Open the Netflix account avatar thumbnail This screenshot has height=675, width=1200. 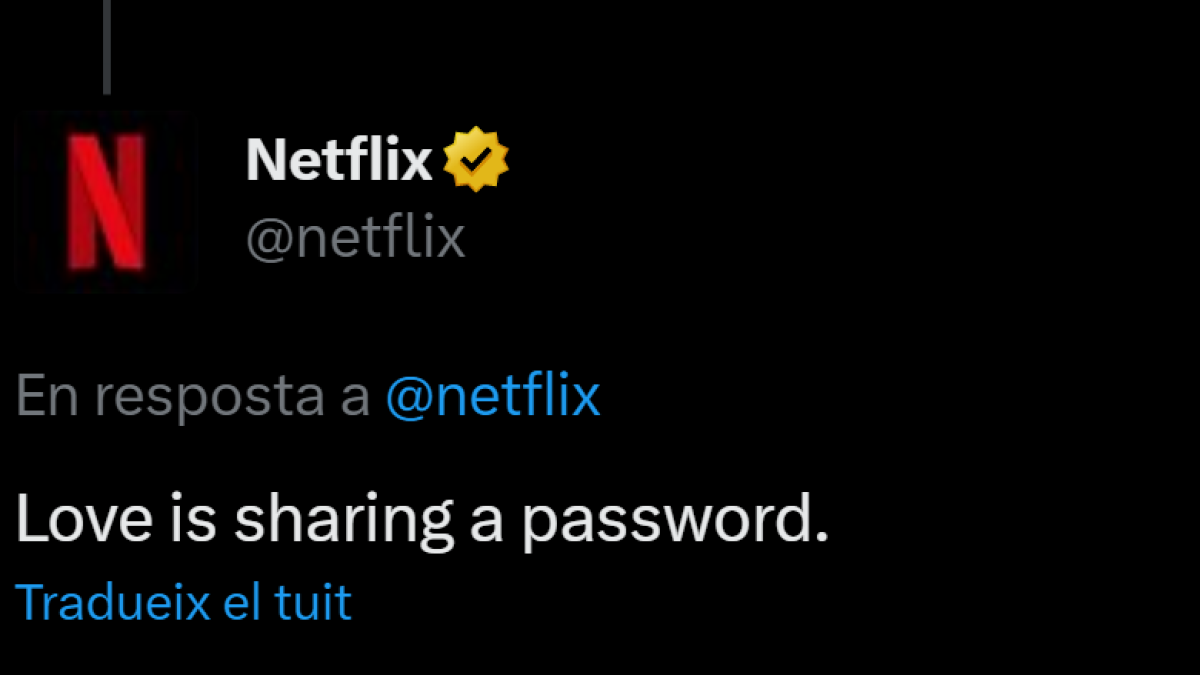pos(105,200)
